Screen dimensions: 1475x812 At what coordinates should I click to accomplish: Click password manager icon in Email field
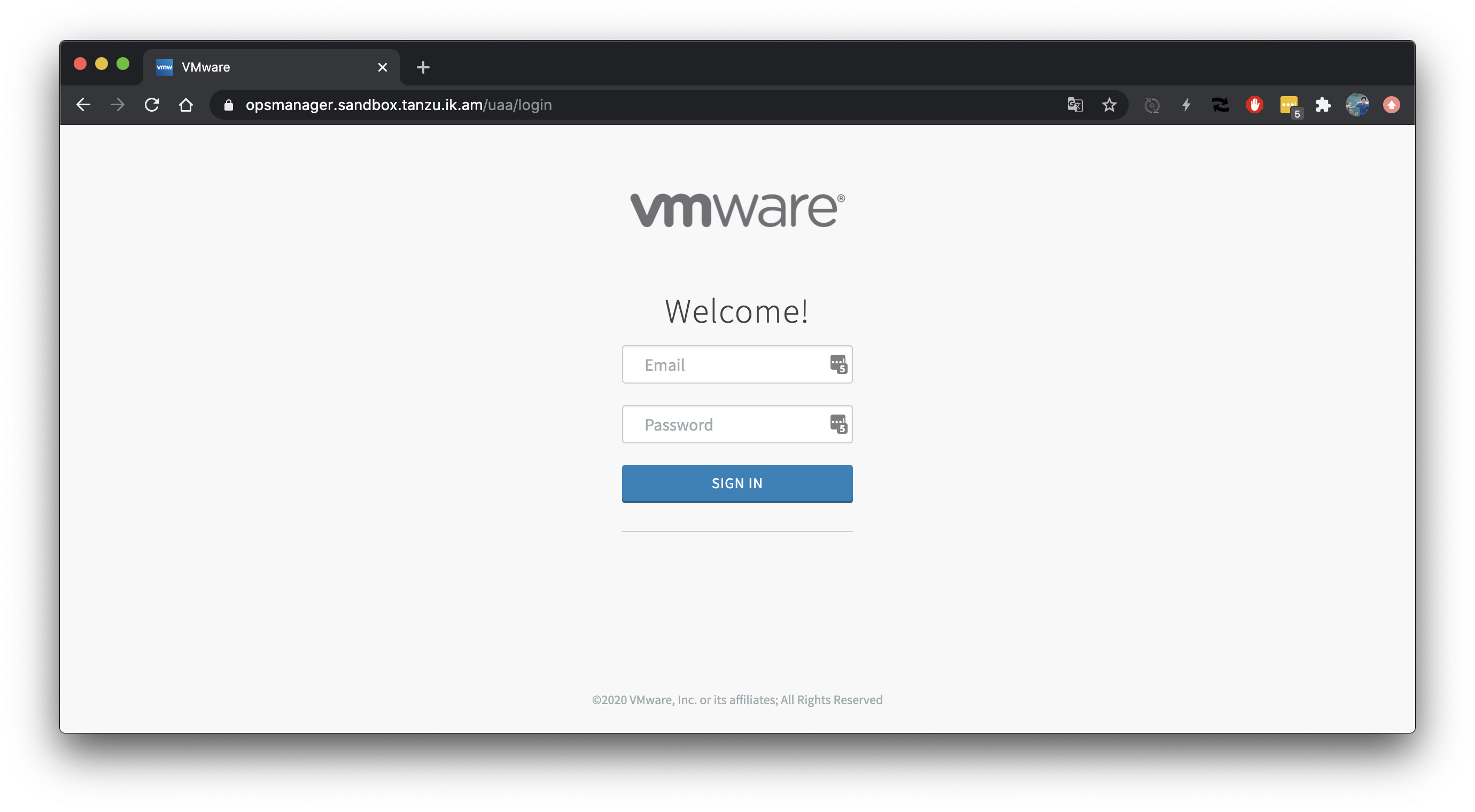click(x=839, y=364)
